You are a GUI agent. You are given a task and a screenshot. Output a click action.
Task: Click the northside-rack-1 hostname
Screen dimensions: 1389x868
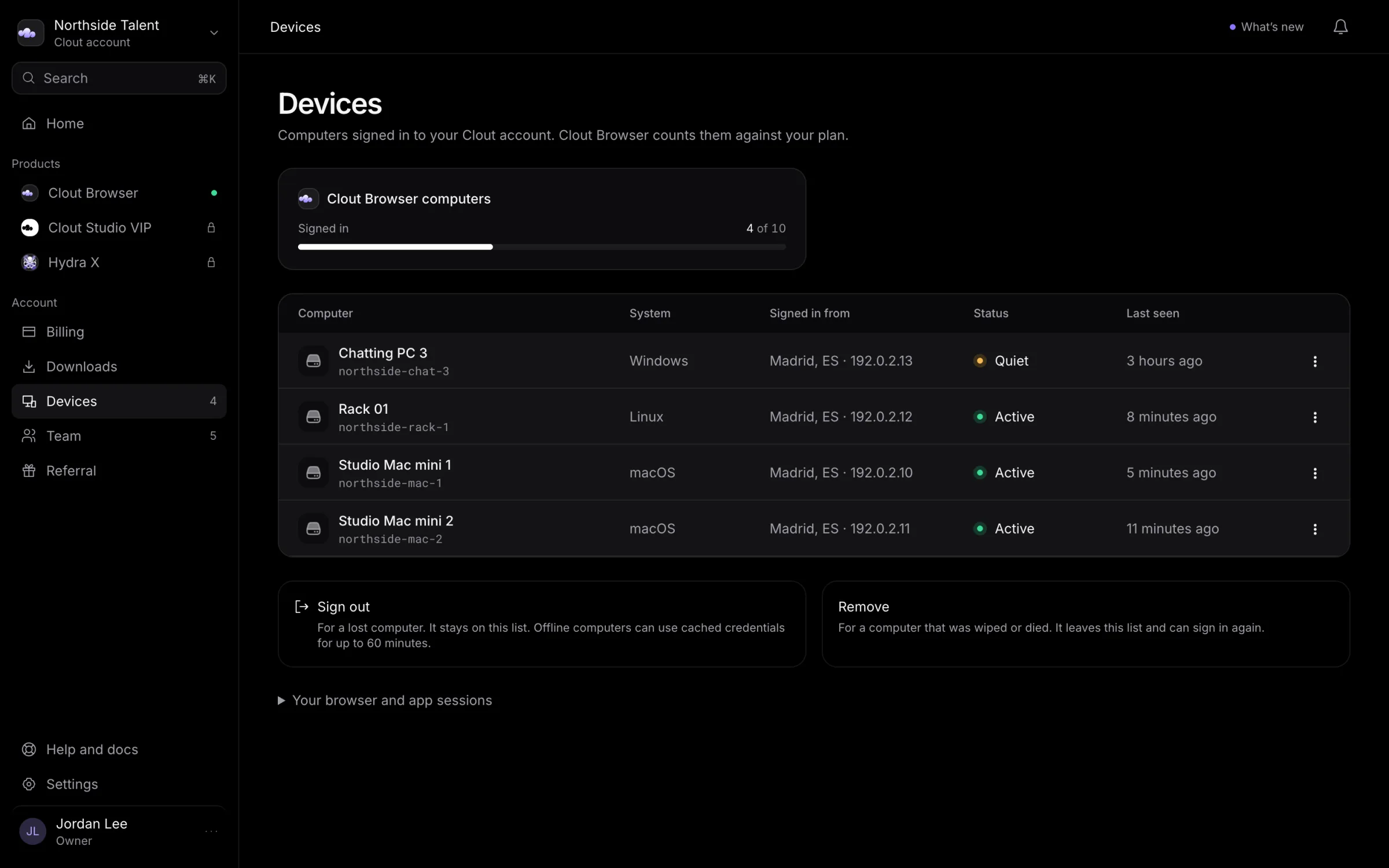click(394, 427)
